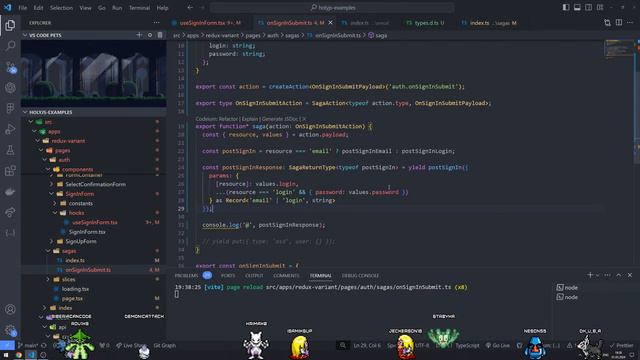The height and width of the screenshot is (360, 640).
Task: Collapse the HOLYJS-EXAMPLES section
Action: click(93, 112)
